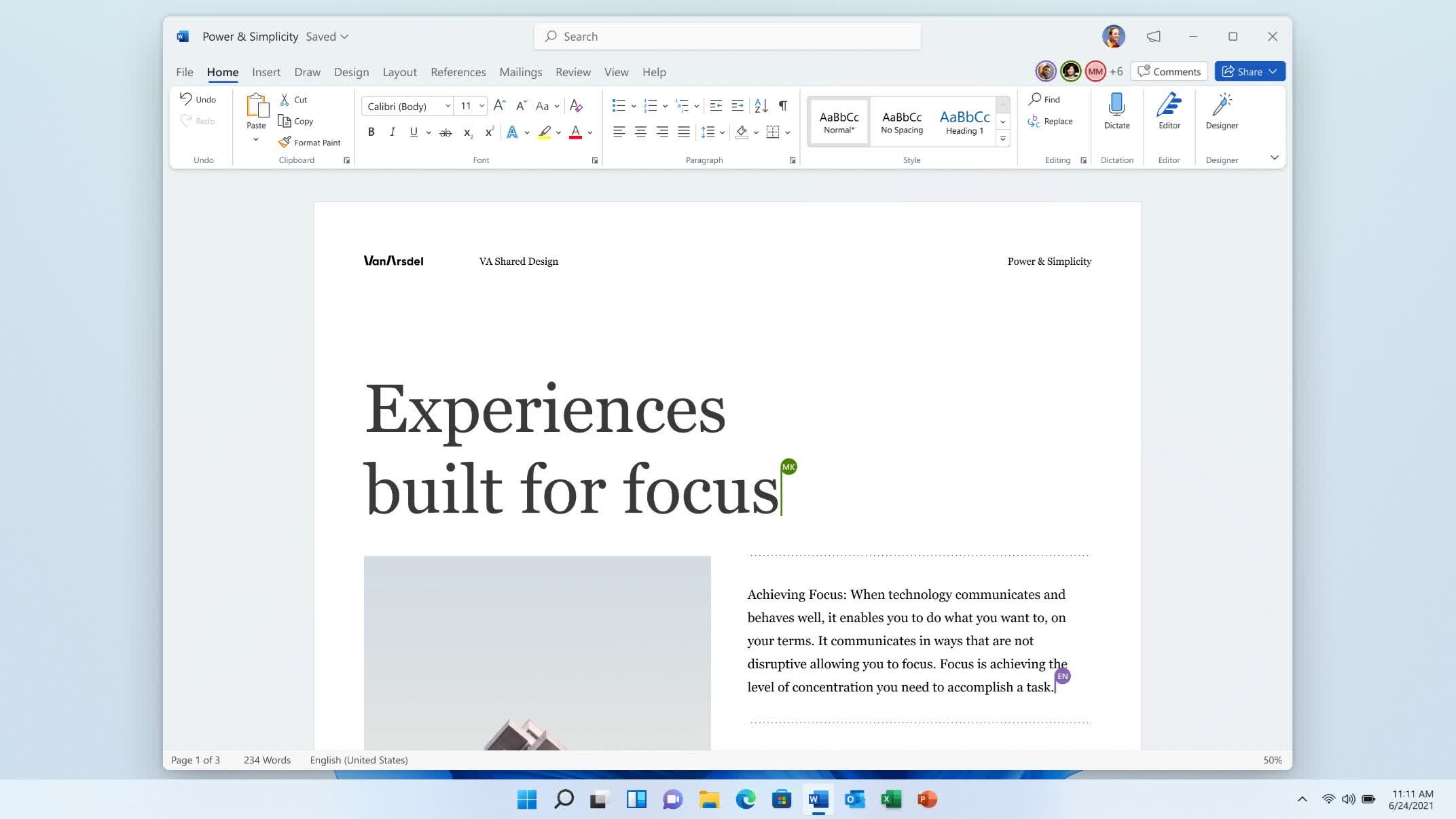Select the Italic formatting icon
Image resolution: width=1456 pixels, height=819 pixels.
click(391, 132)
